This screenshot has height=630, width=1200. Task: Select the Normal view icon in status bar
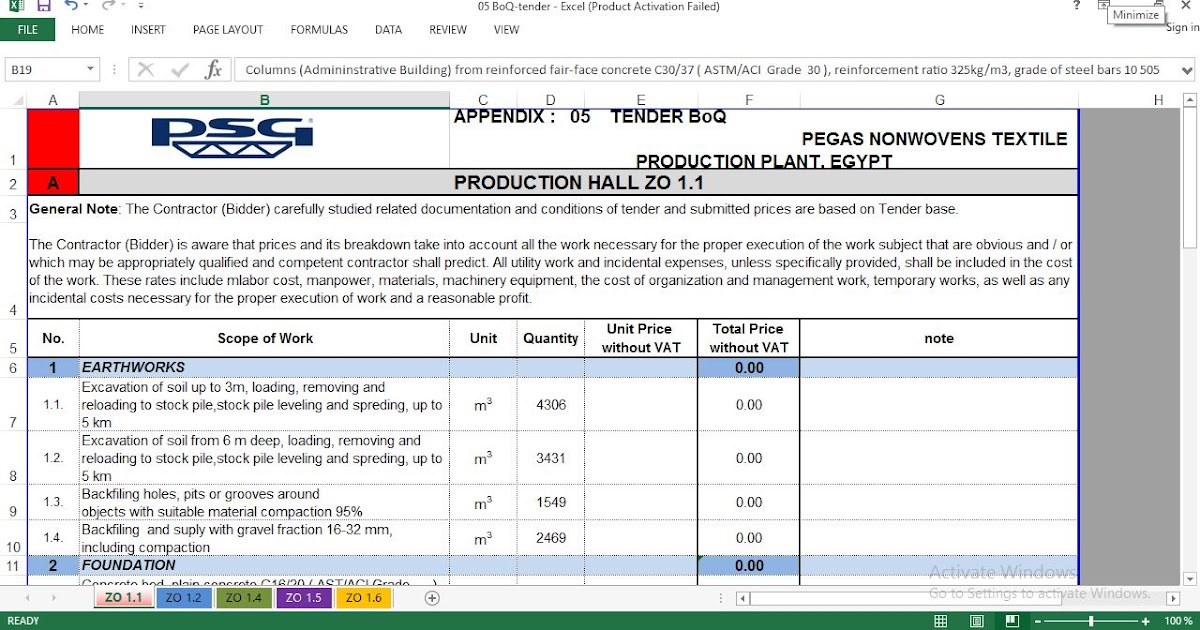pos(941,620)
